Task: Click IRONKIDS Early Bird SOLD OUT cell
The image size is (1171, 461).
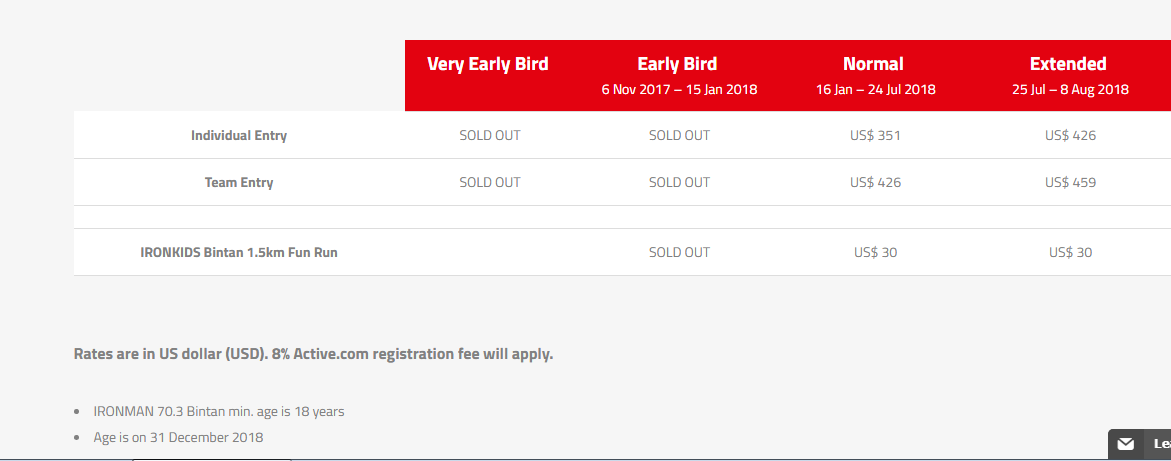Action: [679, 252]
